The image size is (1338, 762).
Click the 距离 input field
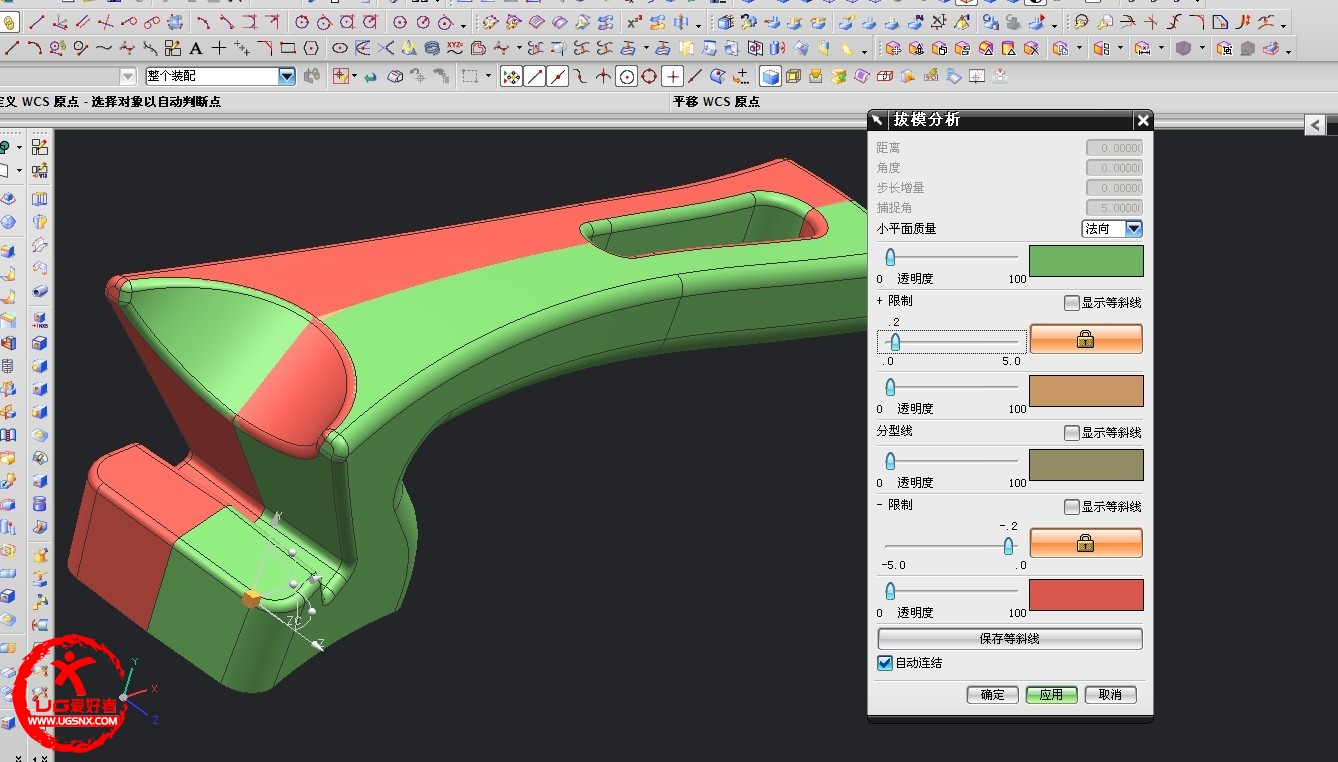pyautogui.click(x=1114, y=148)
